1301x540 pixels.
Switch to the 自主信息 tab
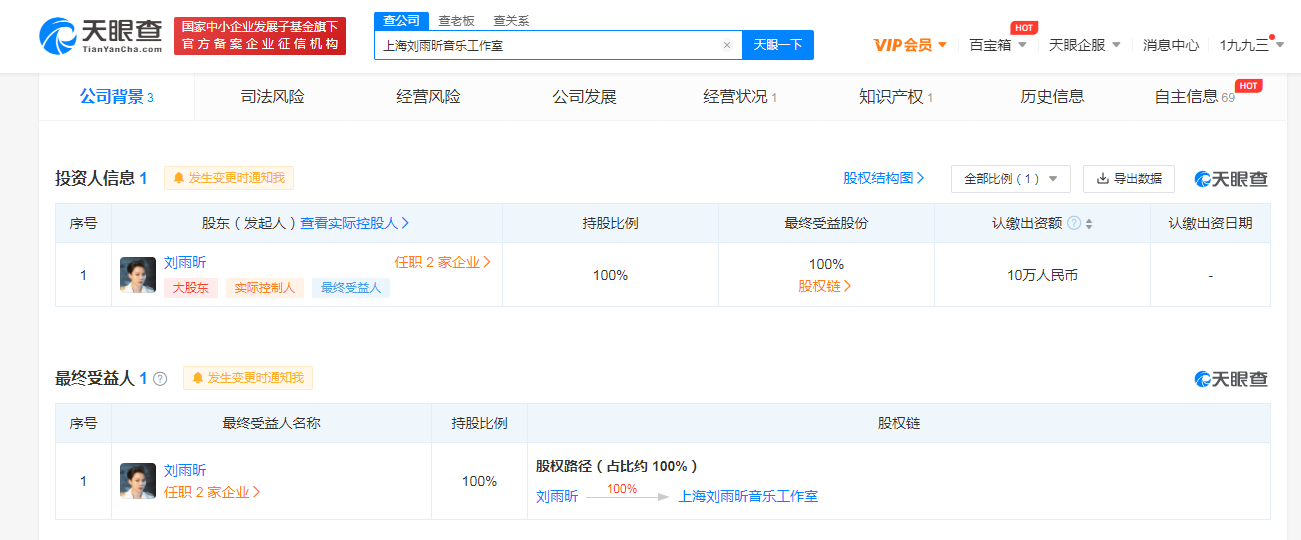[1195, 97]
